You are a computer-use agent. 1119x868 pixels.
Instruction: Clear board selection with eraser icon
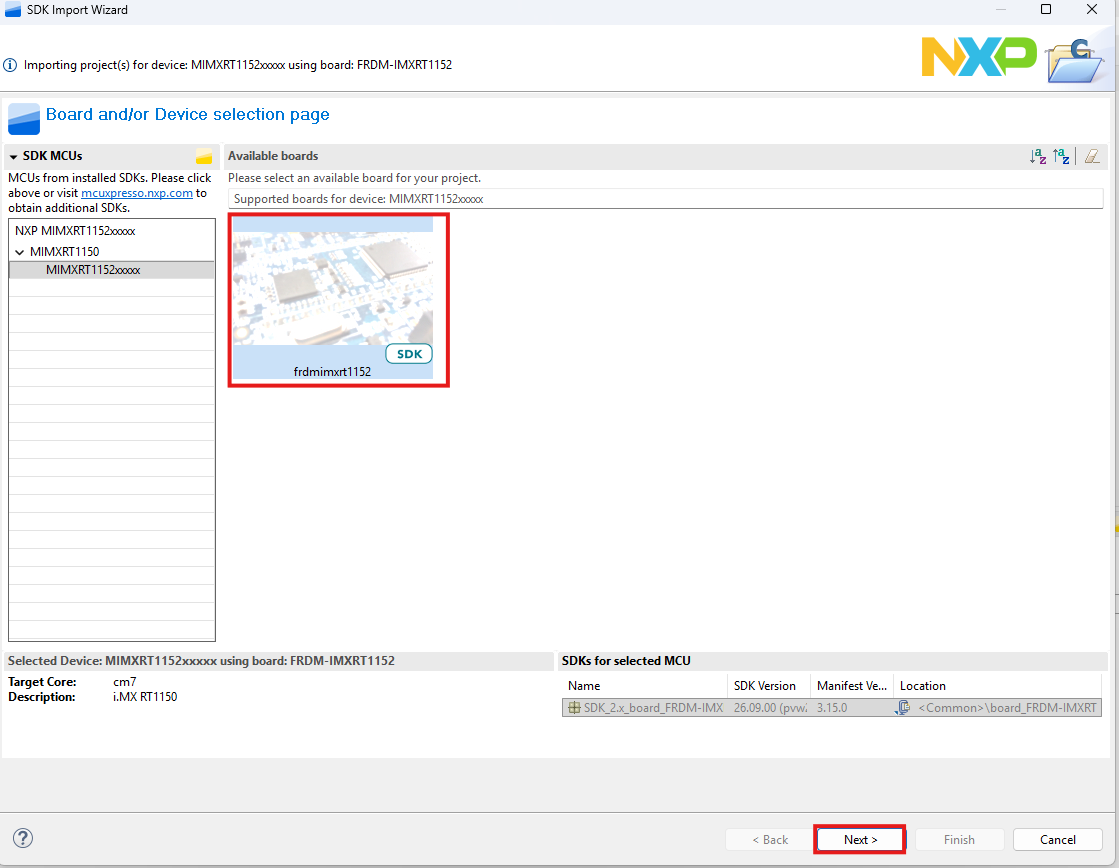pos(1091,156)
